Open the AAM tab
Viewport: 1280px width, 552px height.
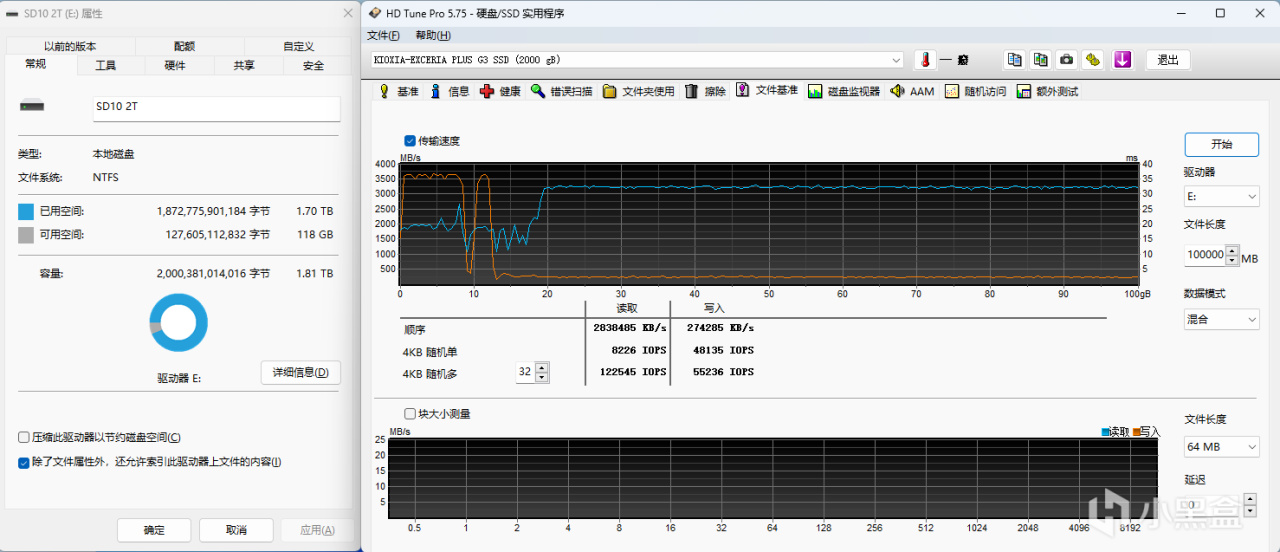click(912, 91)
